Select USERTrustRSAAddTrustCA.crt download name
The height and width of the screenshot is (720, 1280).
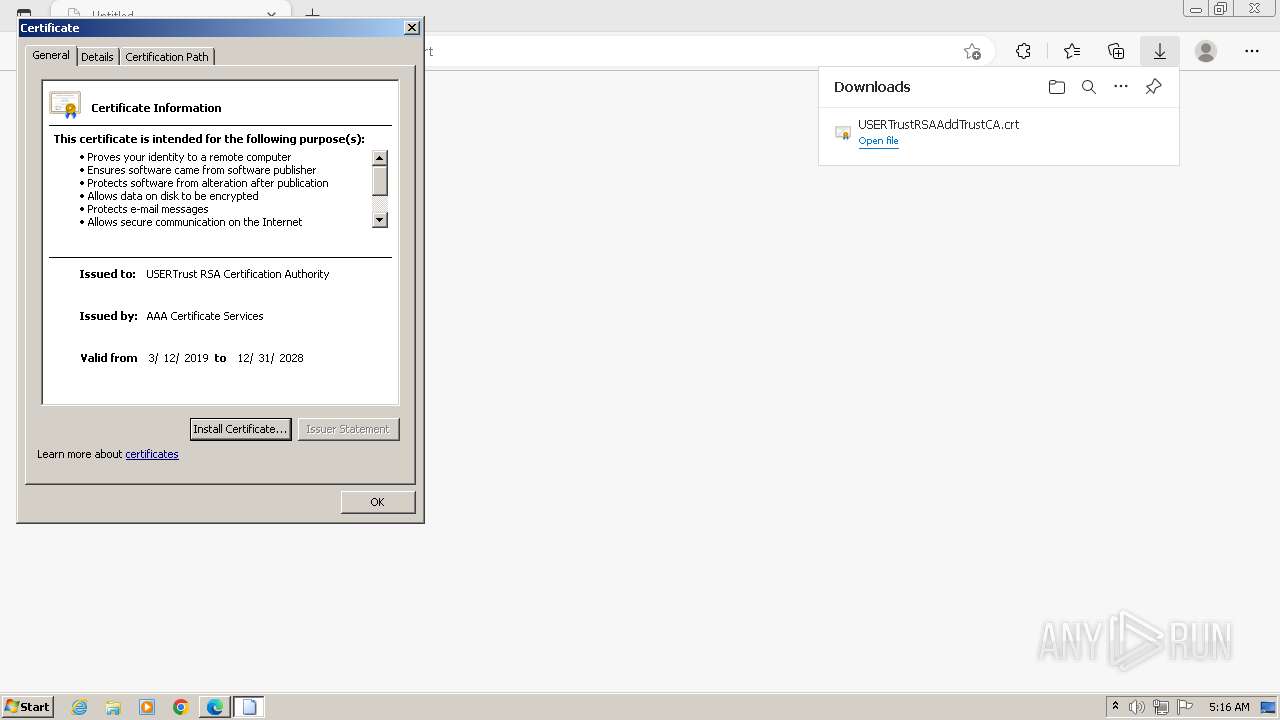[x=938, y=125]
